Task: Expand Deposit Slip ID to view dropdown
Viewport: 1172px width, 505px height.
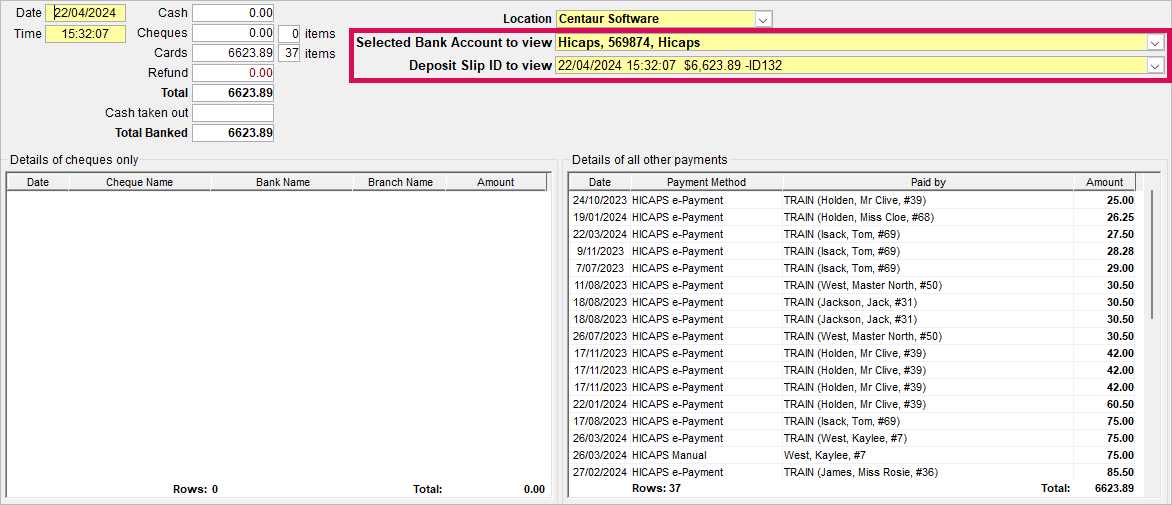Action: pyautogui.click(x=1156, y=66)
